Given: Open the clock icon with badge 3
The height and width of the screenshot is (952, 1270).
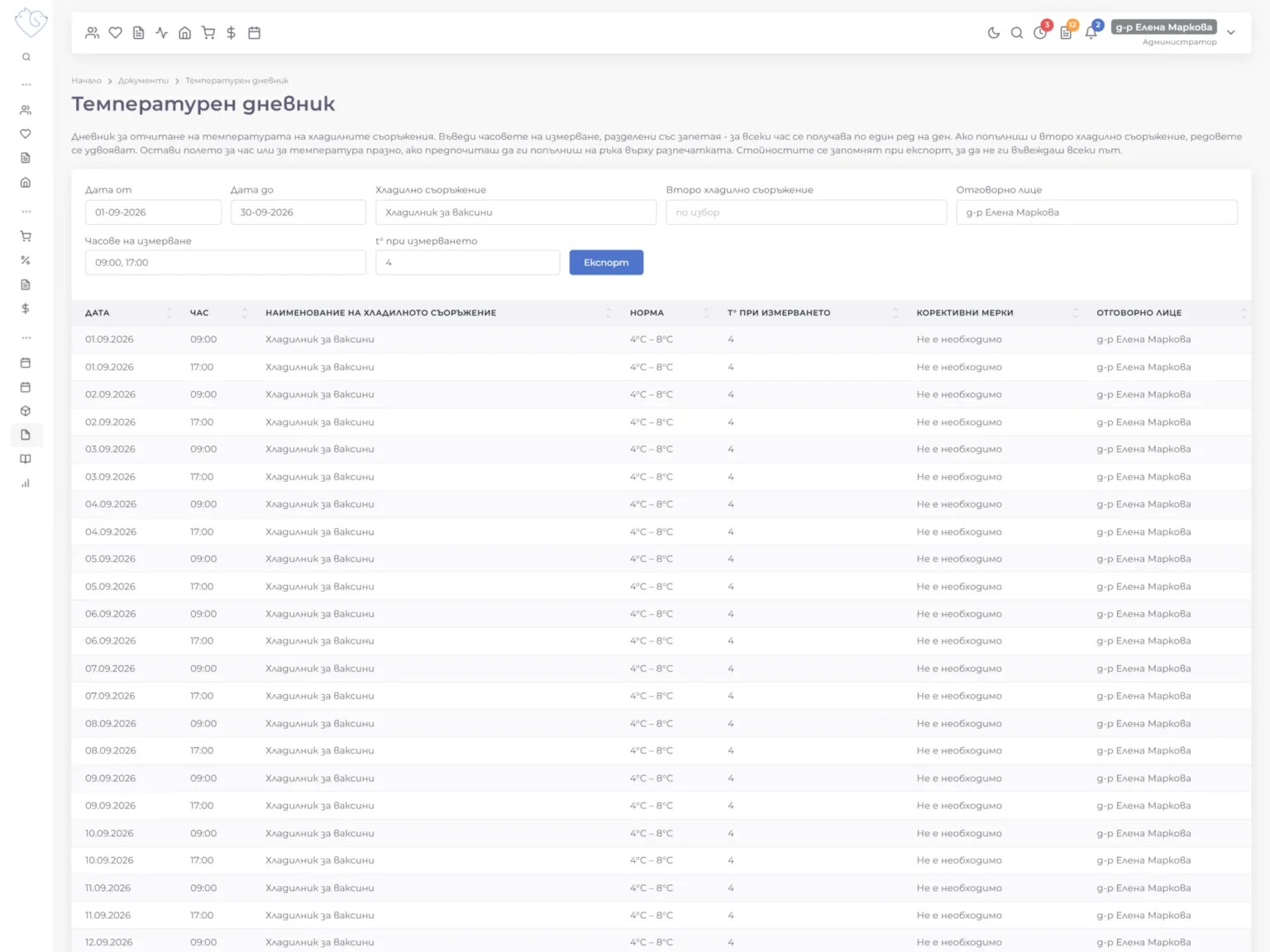Looking at the screenshot, I should [1041, 32].
